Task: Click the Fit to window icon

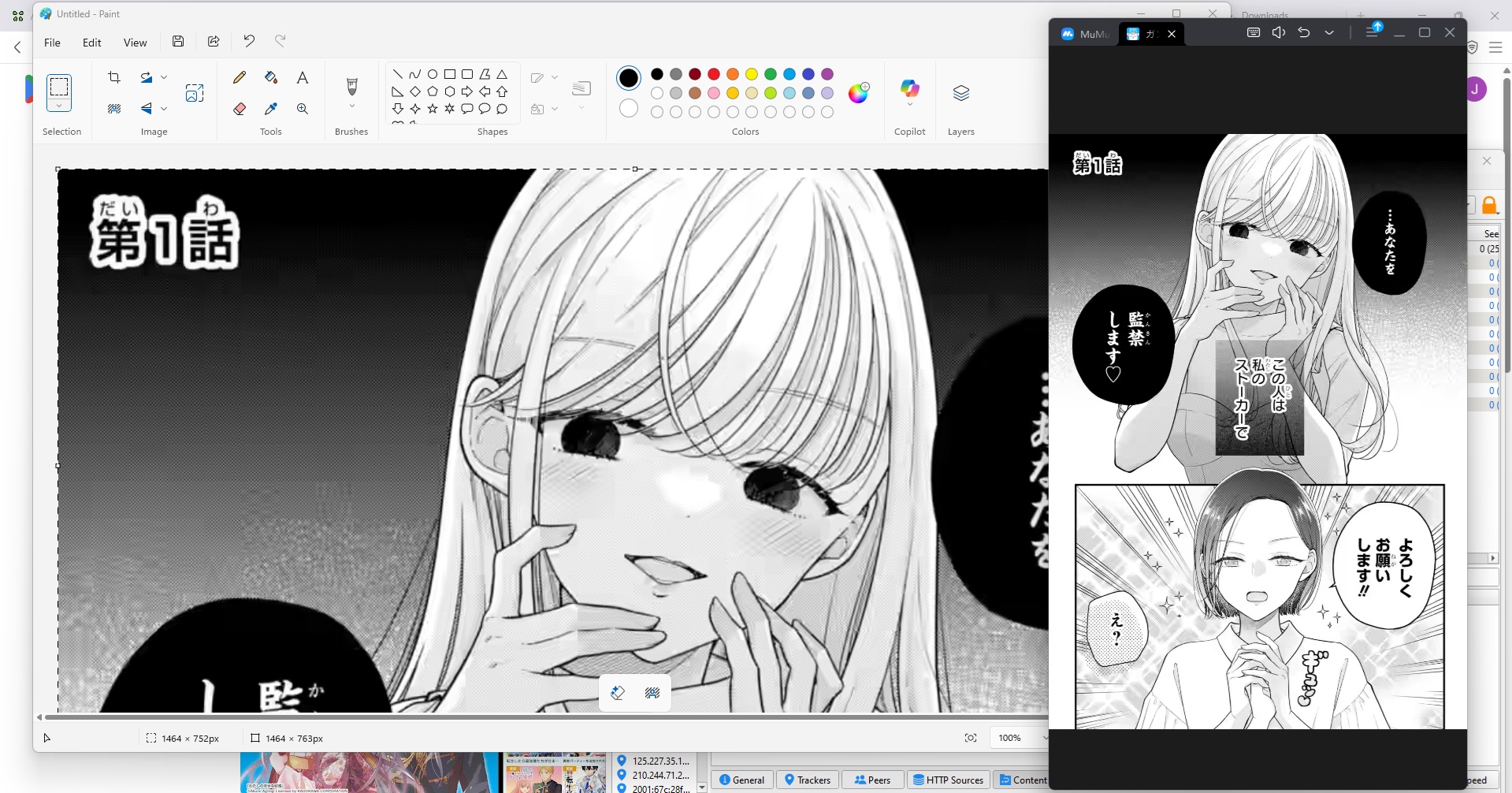Action: tap(971, 738)
